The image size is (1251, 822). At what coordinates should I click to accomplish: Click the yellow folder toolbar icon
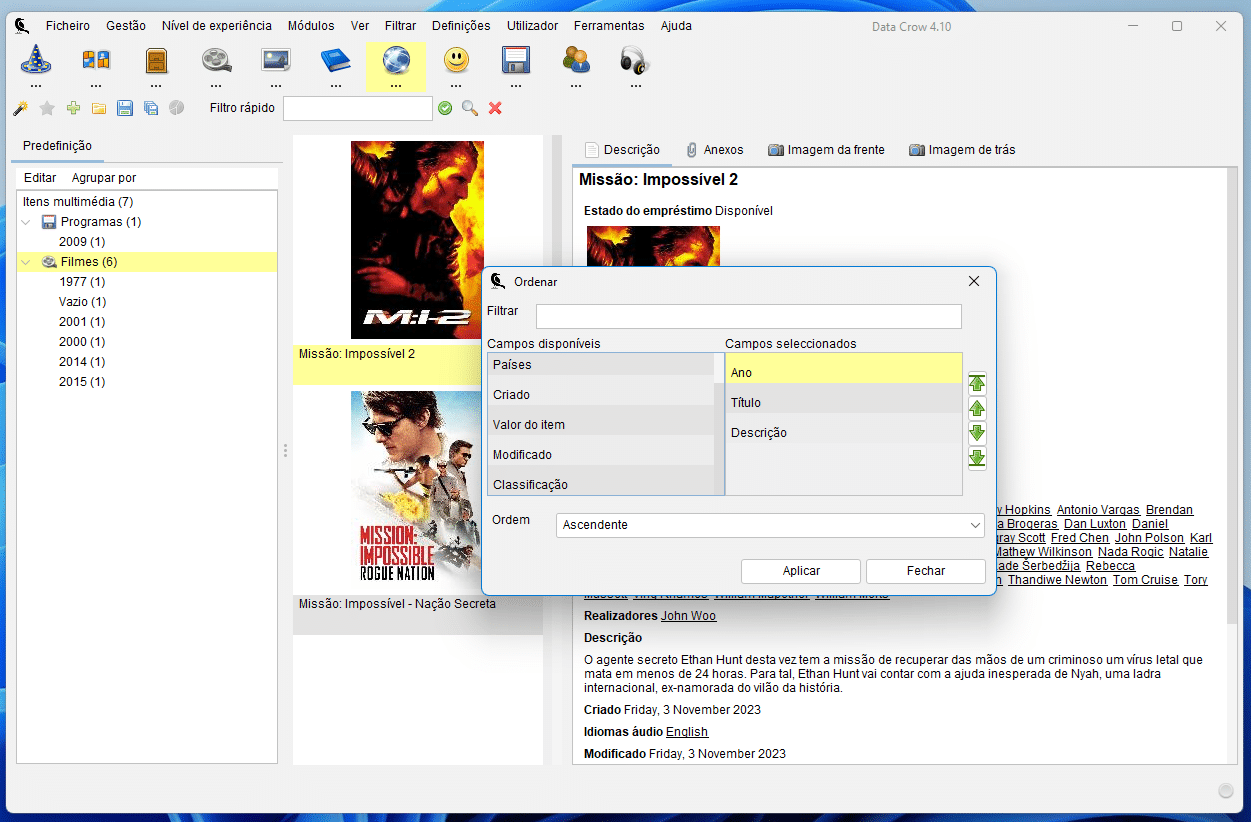click(x=99, y=108)
